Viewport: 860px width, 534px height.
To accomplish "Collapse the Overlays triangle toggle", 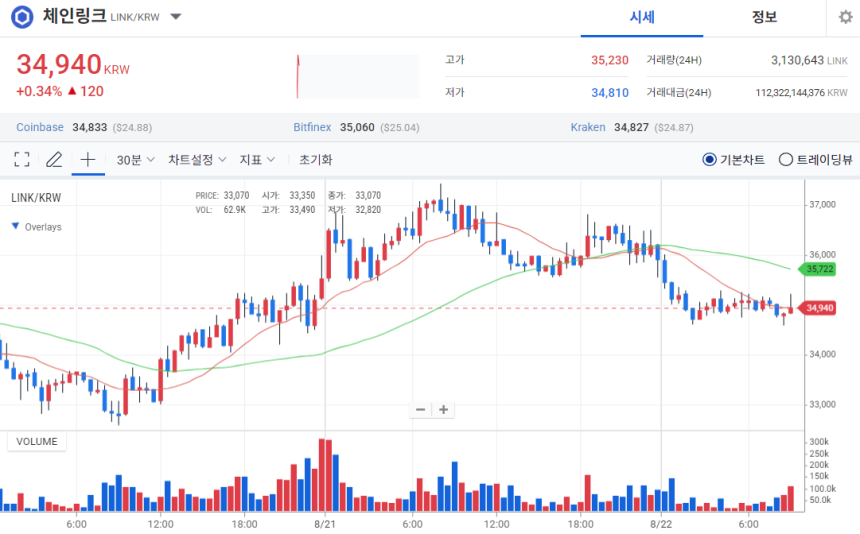I will coord(15,226).
